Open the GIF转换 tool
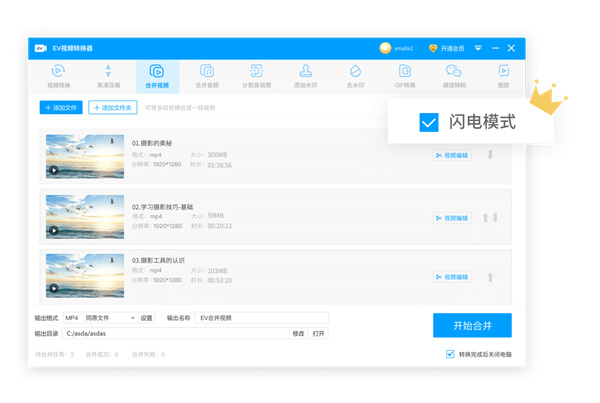 tap(405, 77)
